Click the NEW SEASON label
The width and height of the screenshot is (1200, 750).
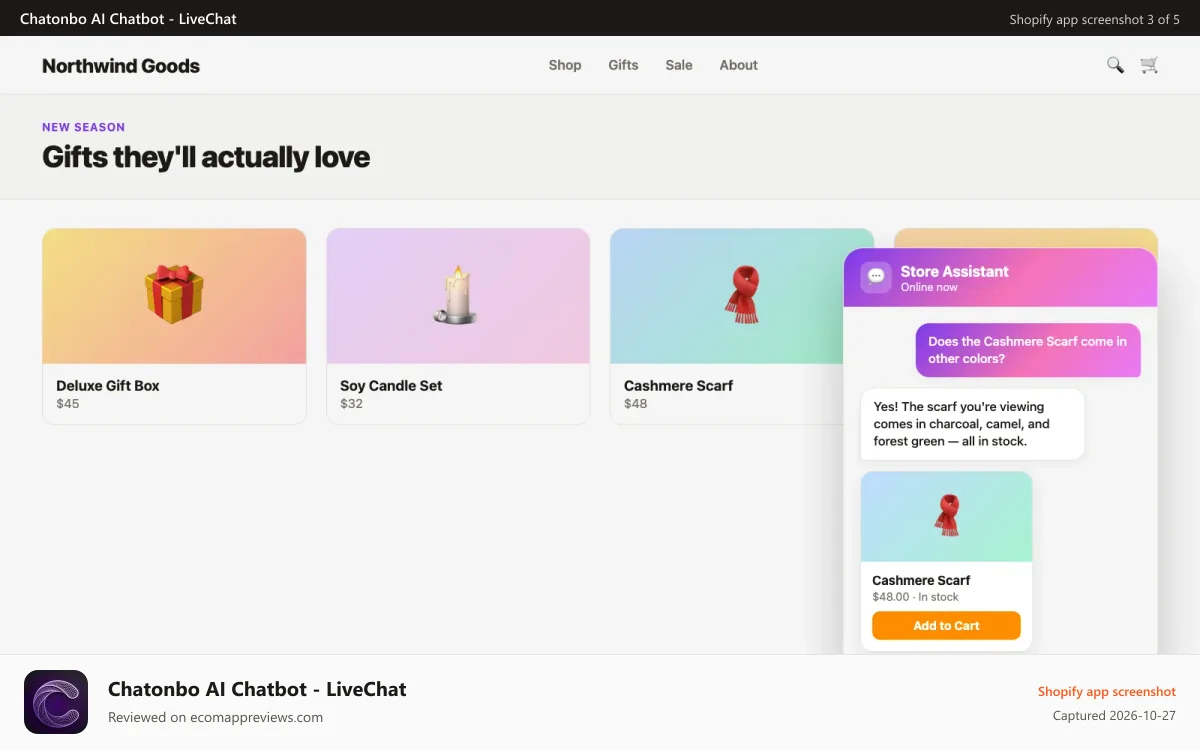(84, 127)
